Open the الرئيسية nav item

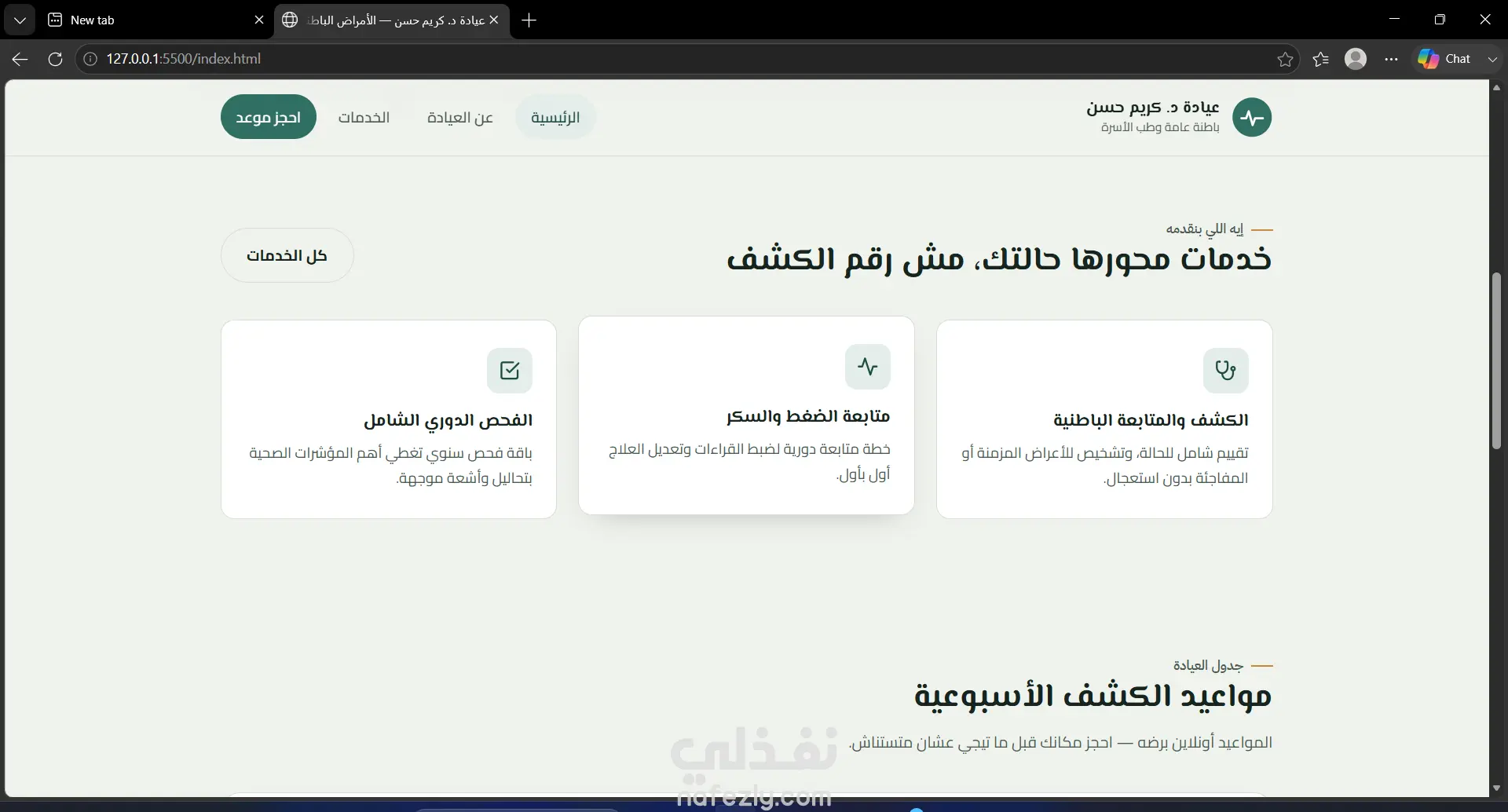[555, 118]
